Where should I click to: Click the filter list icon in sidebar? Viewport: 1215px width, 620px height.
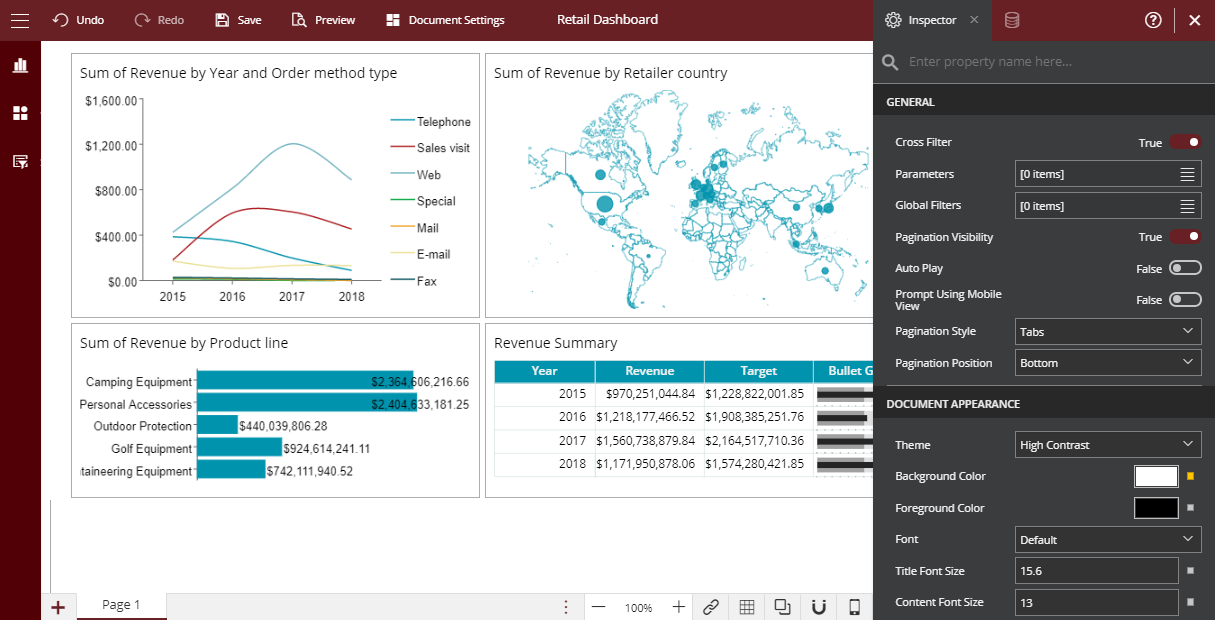(x=20, y=161)
